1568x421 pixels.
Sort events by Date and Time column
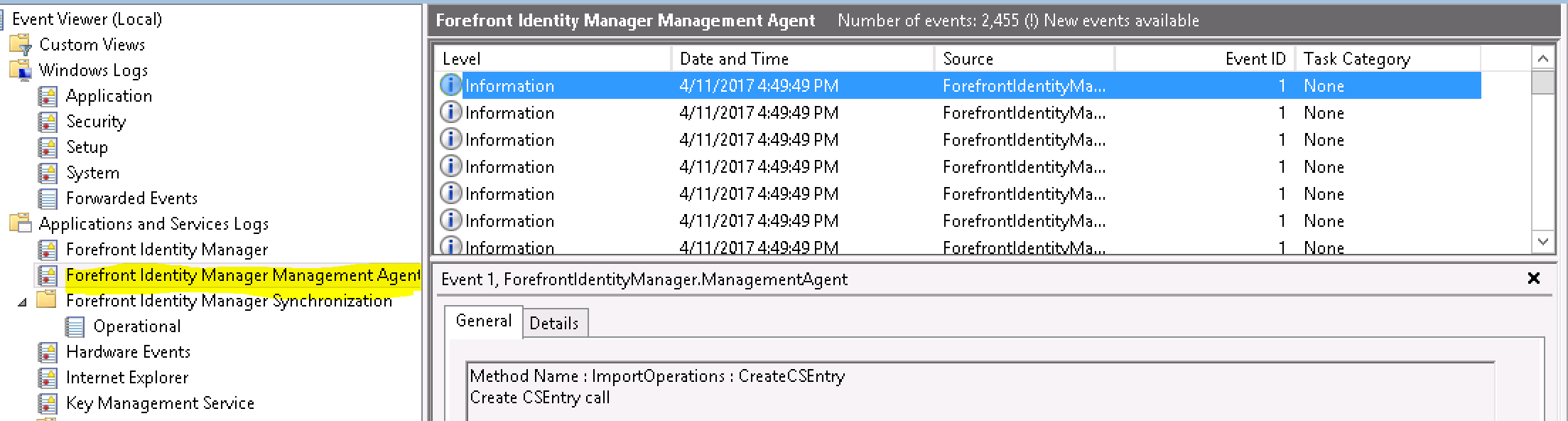click(x=803, y=59)
